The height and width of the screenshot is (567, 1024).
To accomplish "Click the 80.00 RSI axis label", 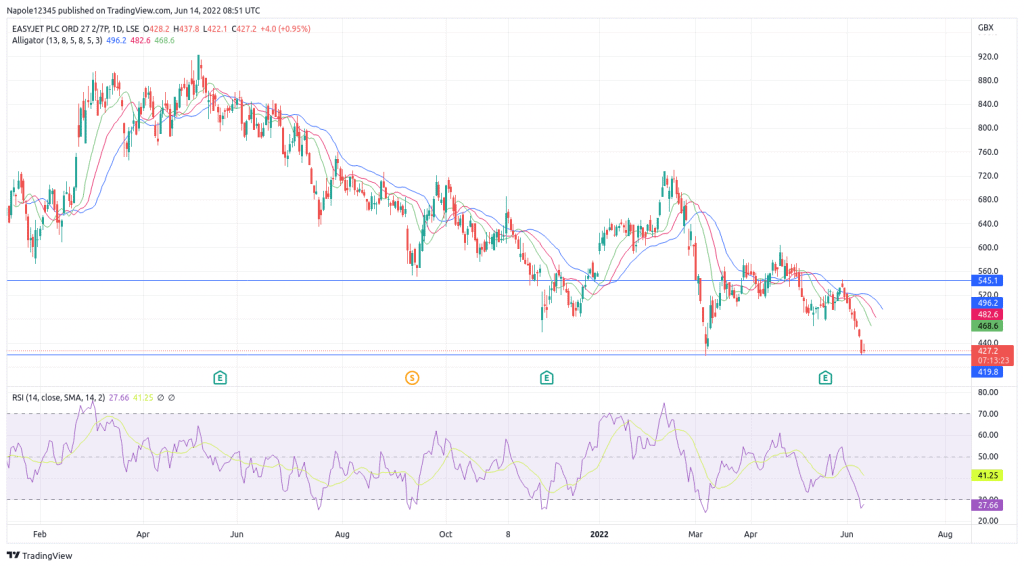I will 987,393.
